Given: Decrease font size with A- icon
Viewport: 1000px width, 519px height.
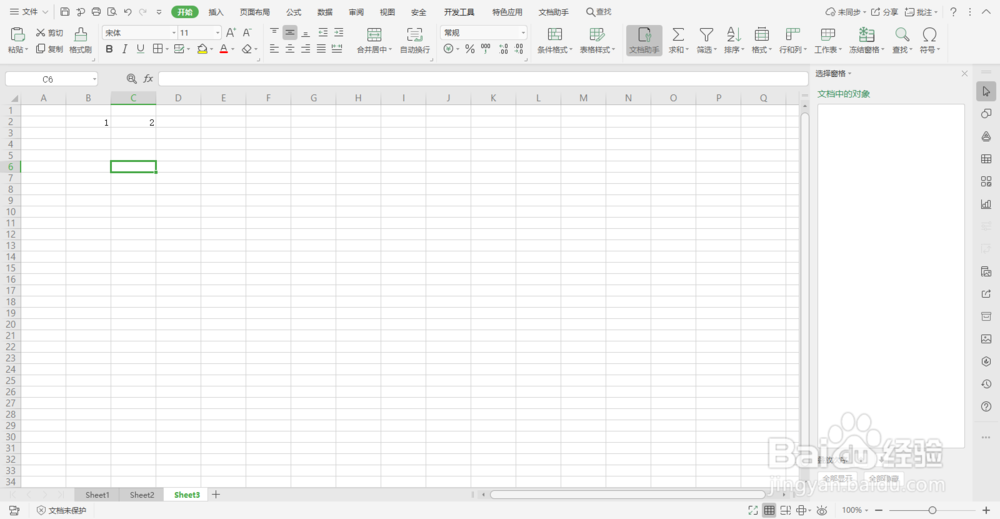Looking at the screenshot, I should click(247, 33).
